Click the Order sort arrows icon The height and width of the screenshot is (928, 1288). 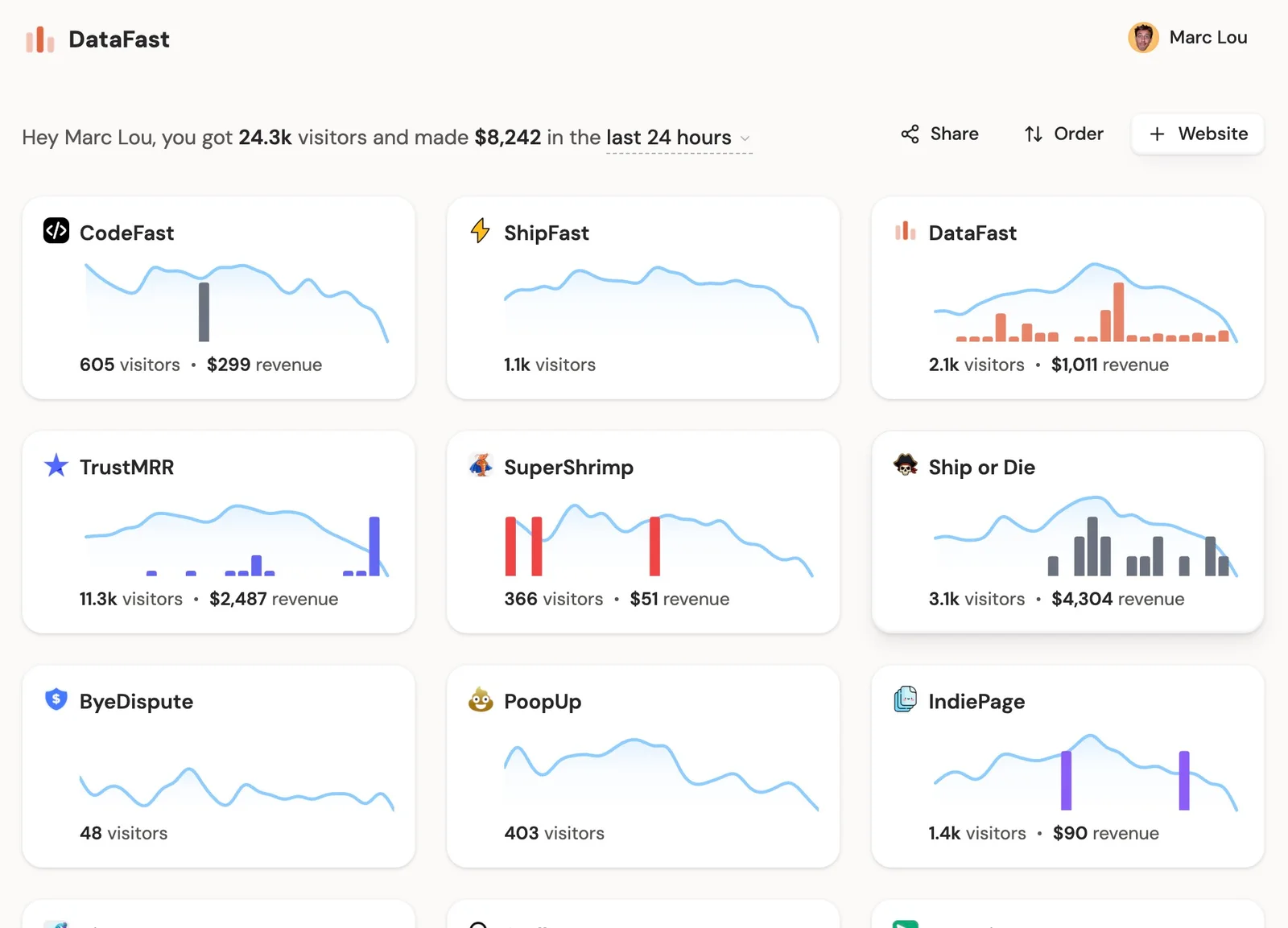[1034, 134]
